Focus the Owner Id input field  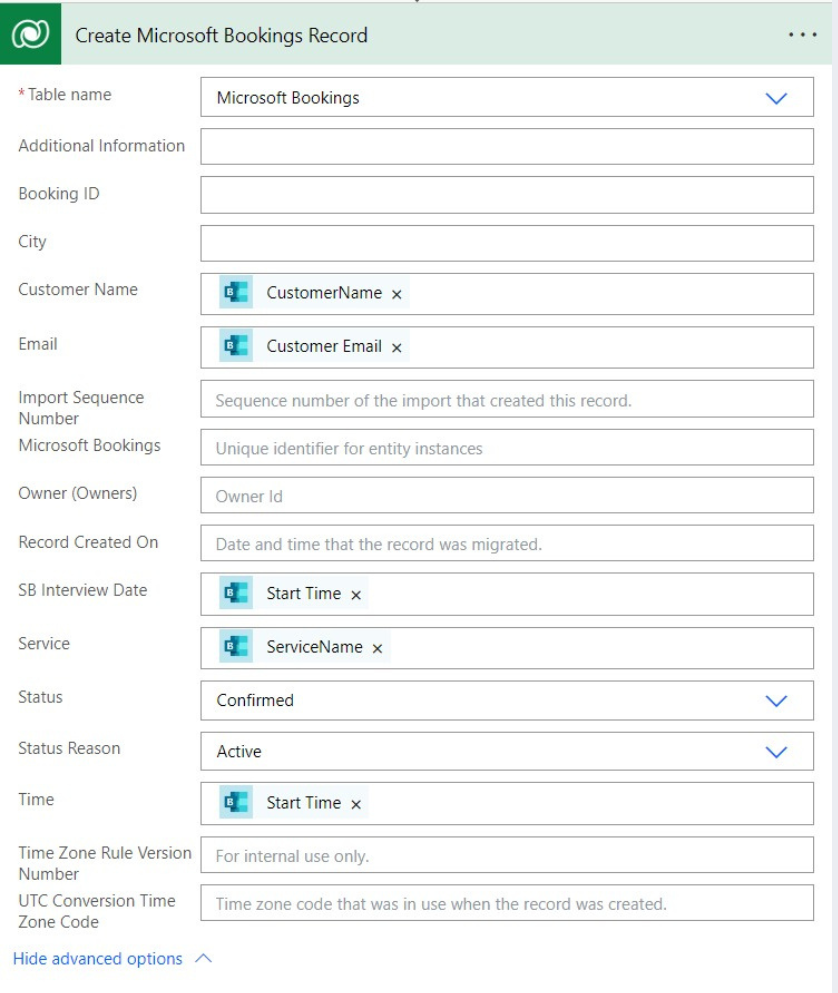coord(507,495)
